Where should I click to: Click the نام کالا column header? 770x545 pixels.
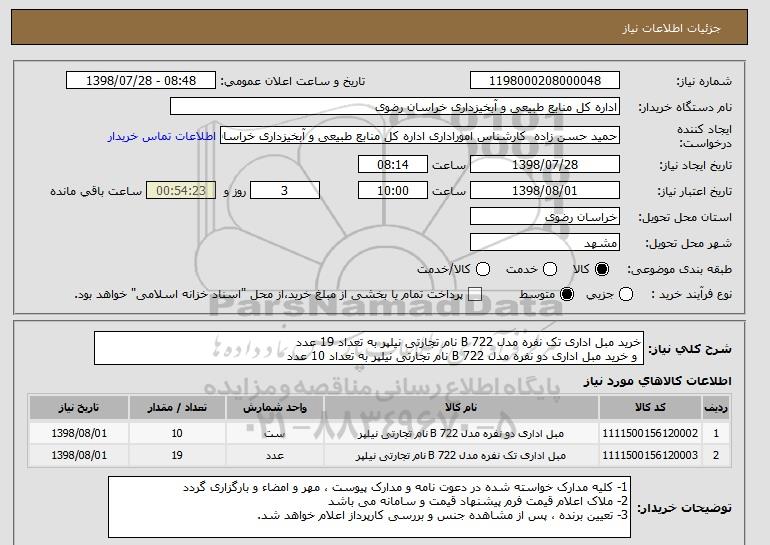click(x=461, y=408)
